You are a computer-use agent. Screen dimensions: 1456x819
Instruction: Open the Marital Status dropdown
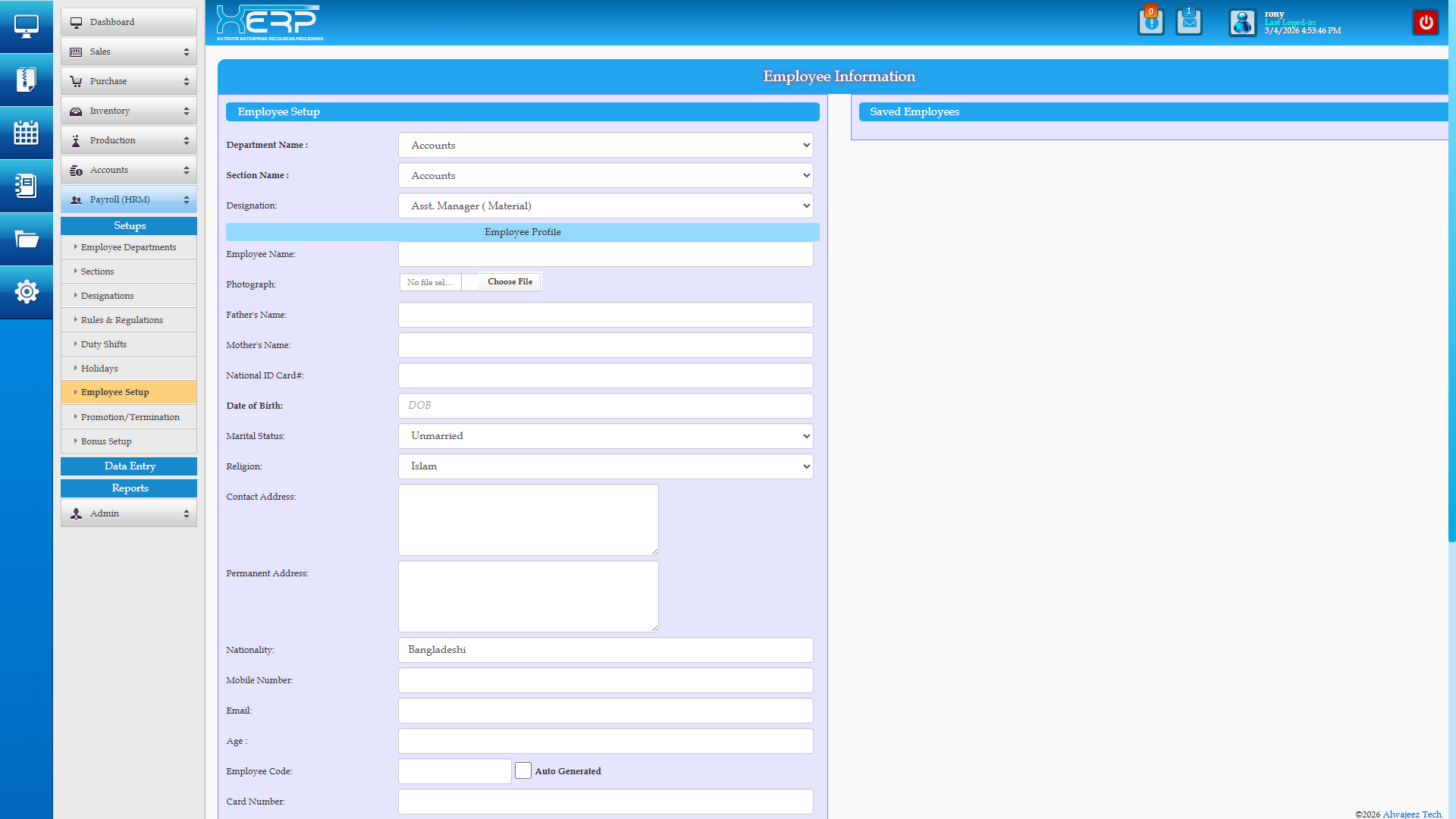605,436
